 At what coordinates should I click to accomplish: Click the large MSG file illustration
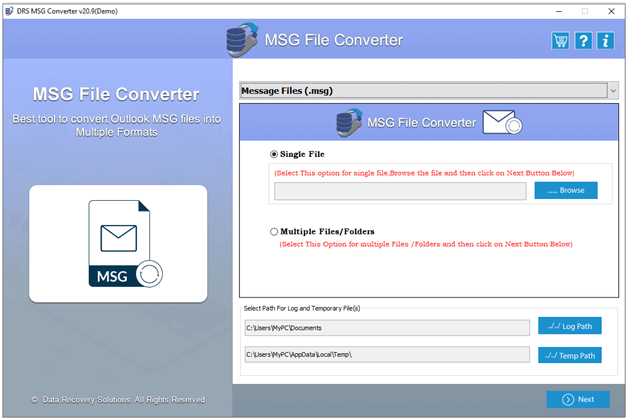coord(125,243)
